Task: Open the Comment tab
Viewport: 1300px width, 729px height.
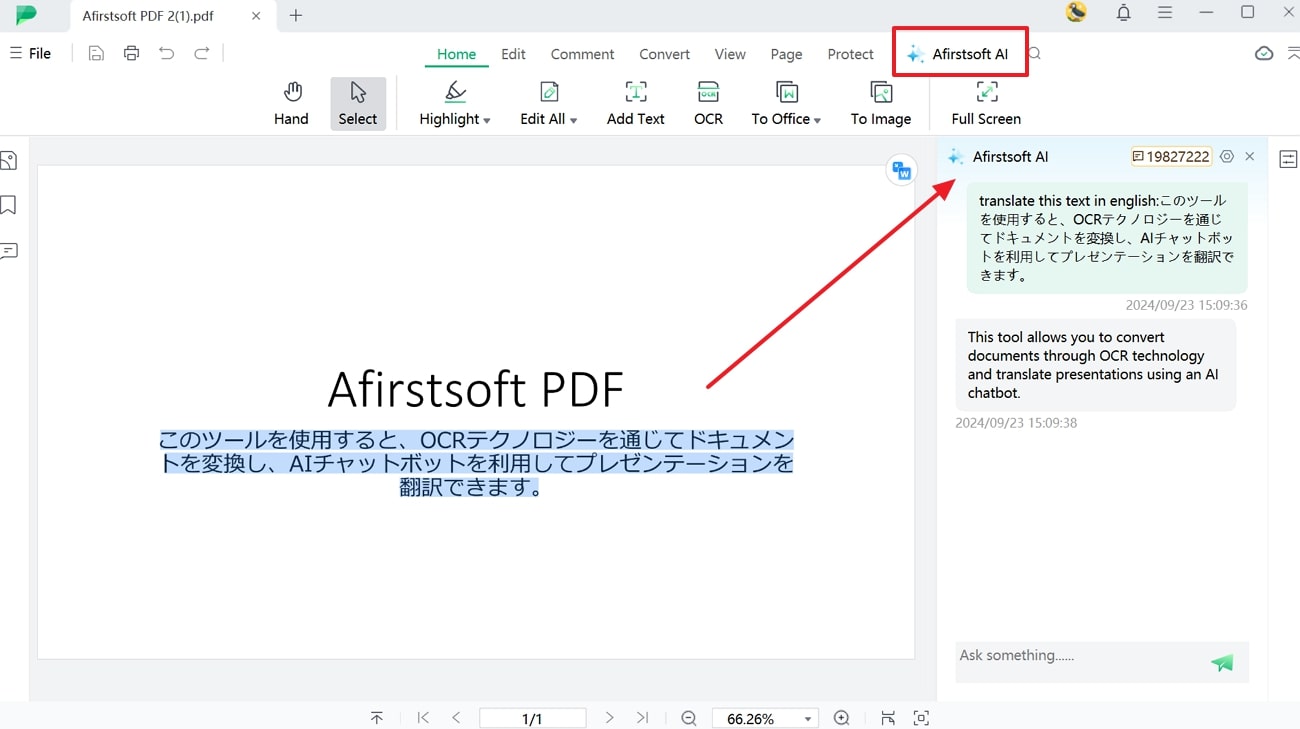Action: click(x=582, y=54)
